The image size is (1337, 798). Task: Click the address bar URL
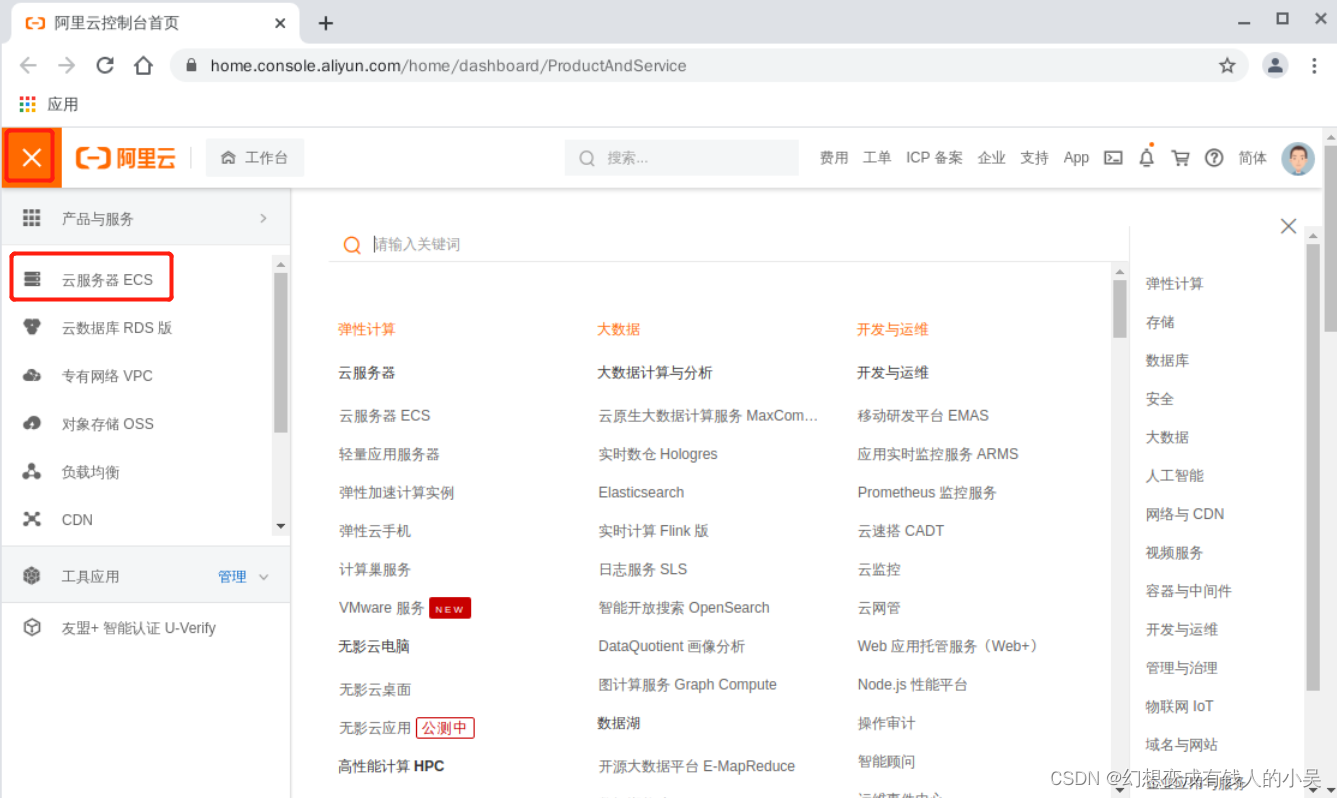448,65
